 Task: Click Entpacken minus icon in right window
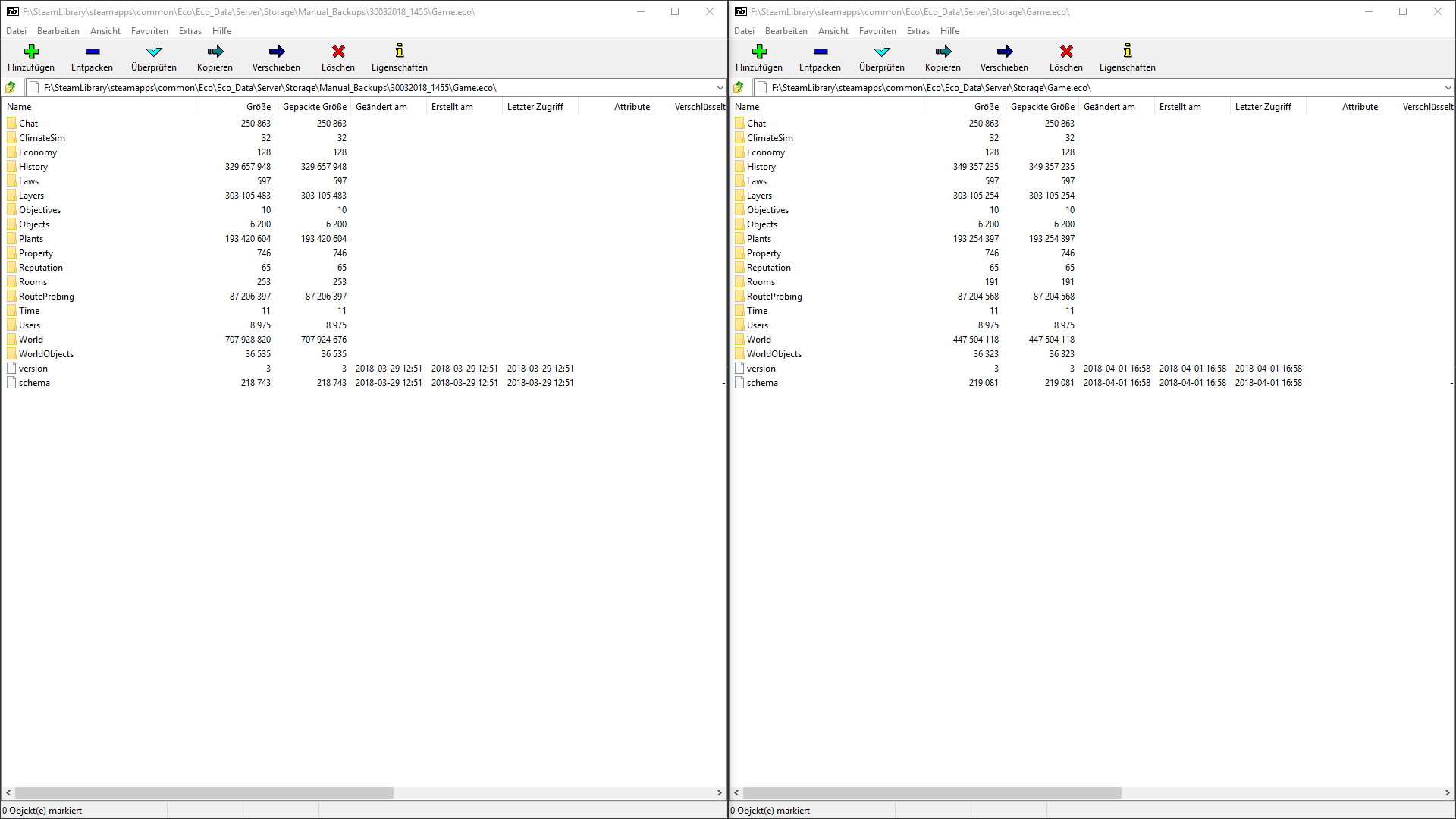tap(820, 52)
